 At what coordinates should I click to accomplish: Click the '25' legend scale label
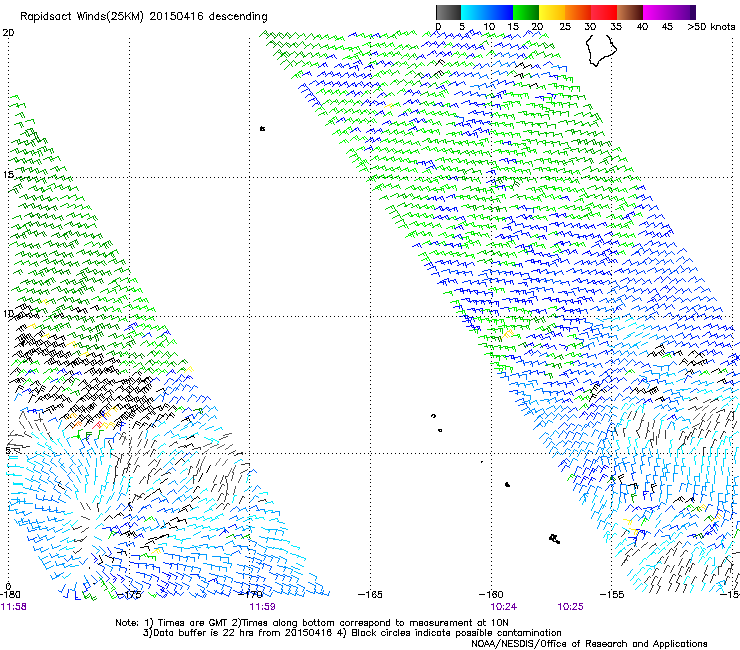(565, 27)
